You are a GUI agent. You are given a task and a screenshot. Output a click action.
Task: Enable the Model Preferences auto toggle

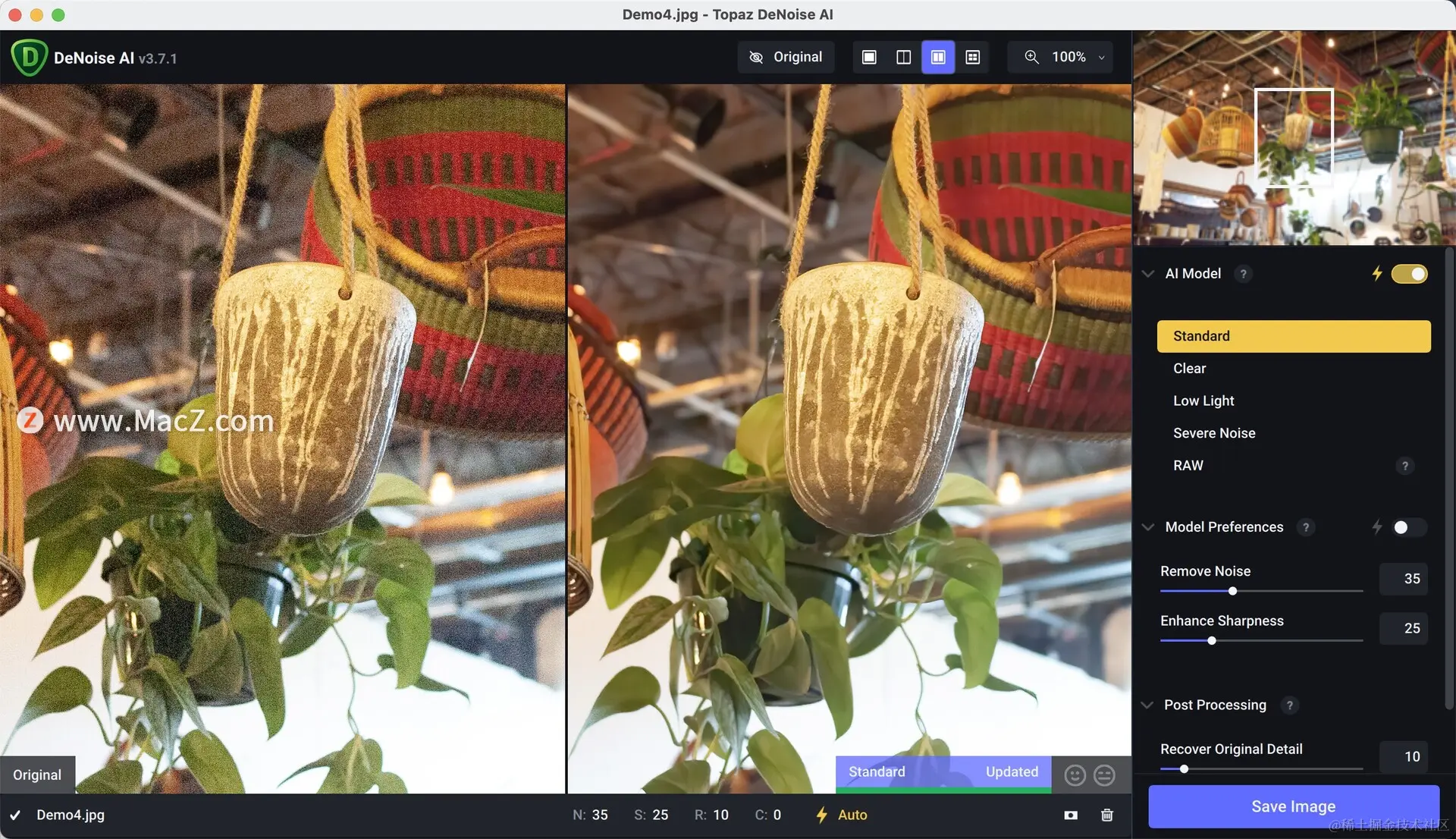pyautogui.click(x=1408, y=527)
